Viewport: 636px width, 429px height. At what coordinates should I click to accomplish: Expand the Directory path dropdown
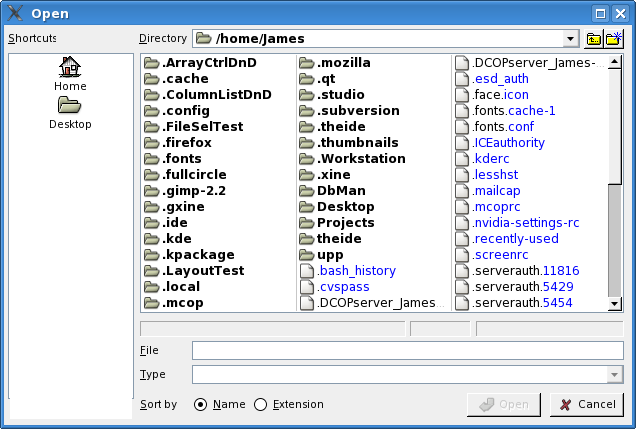tap(571, 39)
